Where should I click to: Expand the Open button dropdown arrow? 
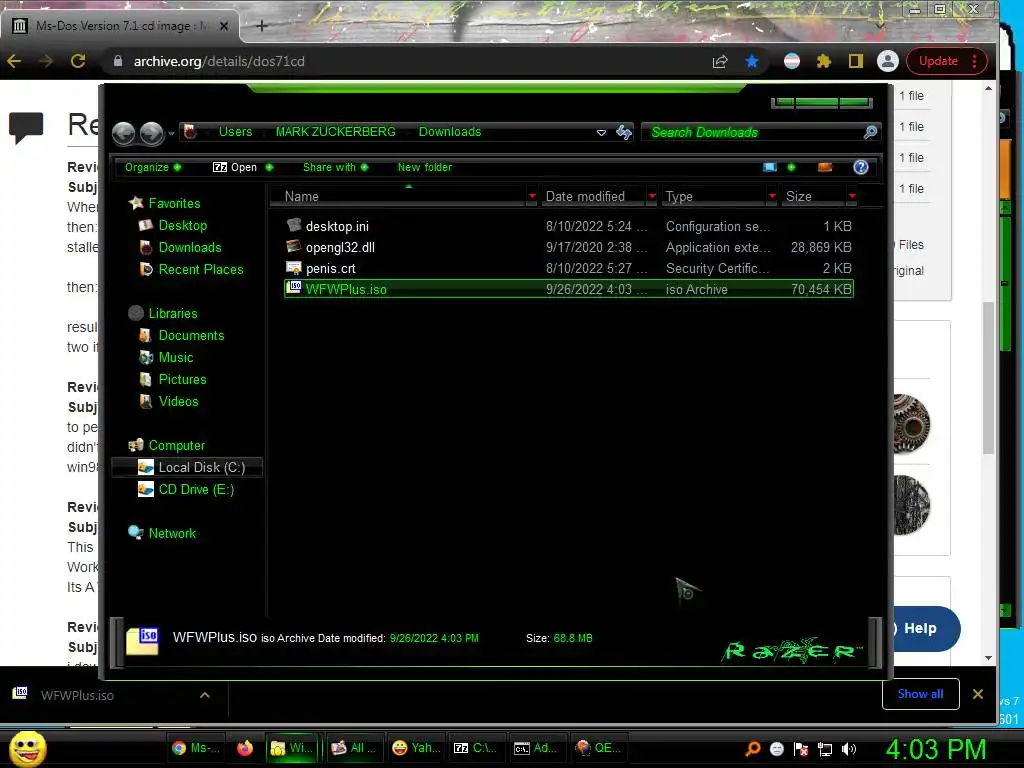pos(269,167)
